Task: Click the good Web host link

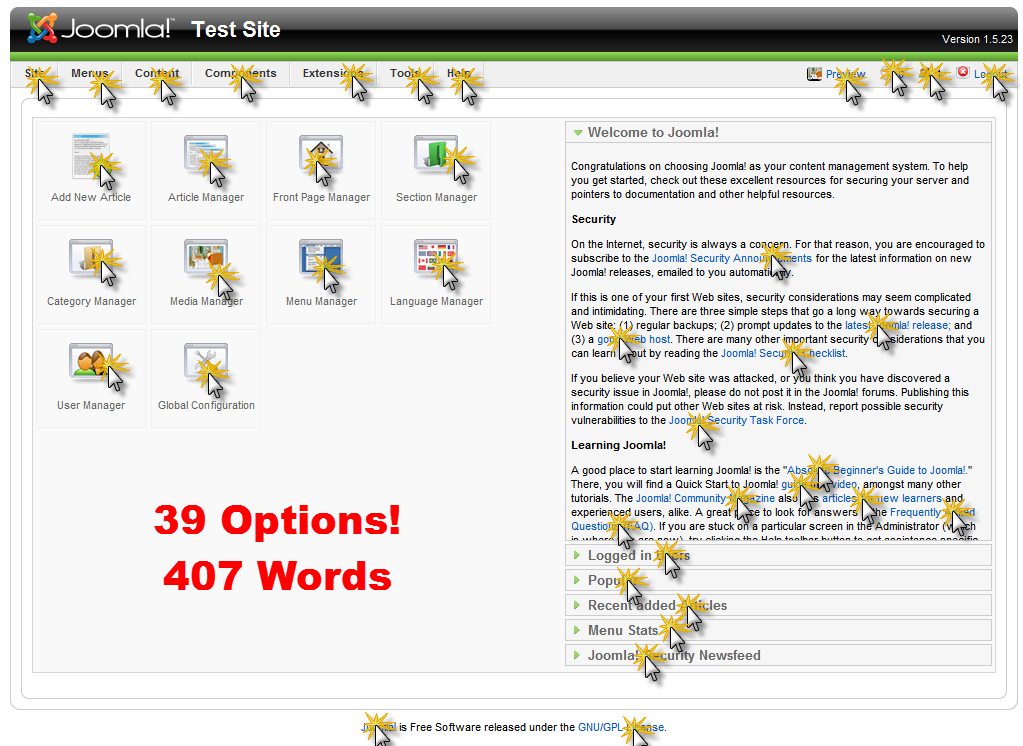Action: click(634, 339)
